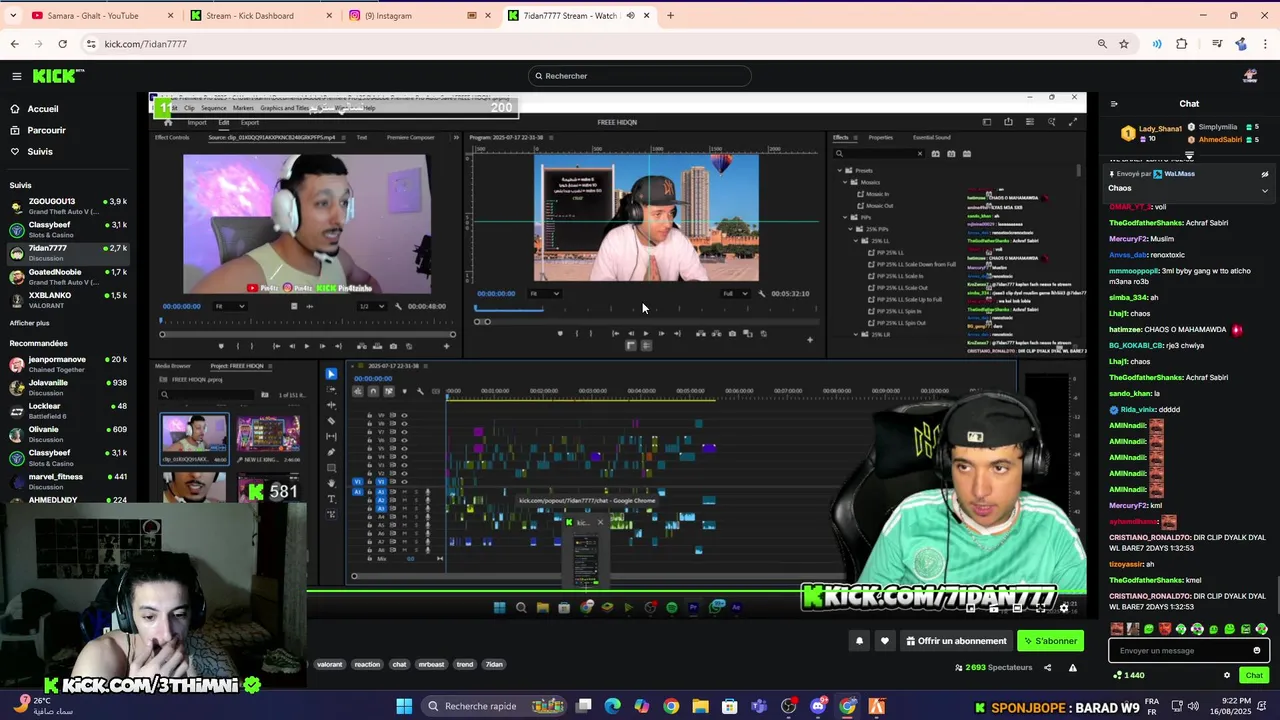Open Lady_Shana1 top gifter profile
The image size is (1280, 720).
(x=1160, y=129)
